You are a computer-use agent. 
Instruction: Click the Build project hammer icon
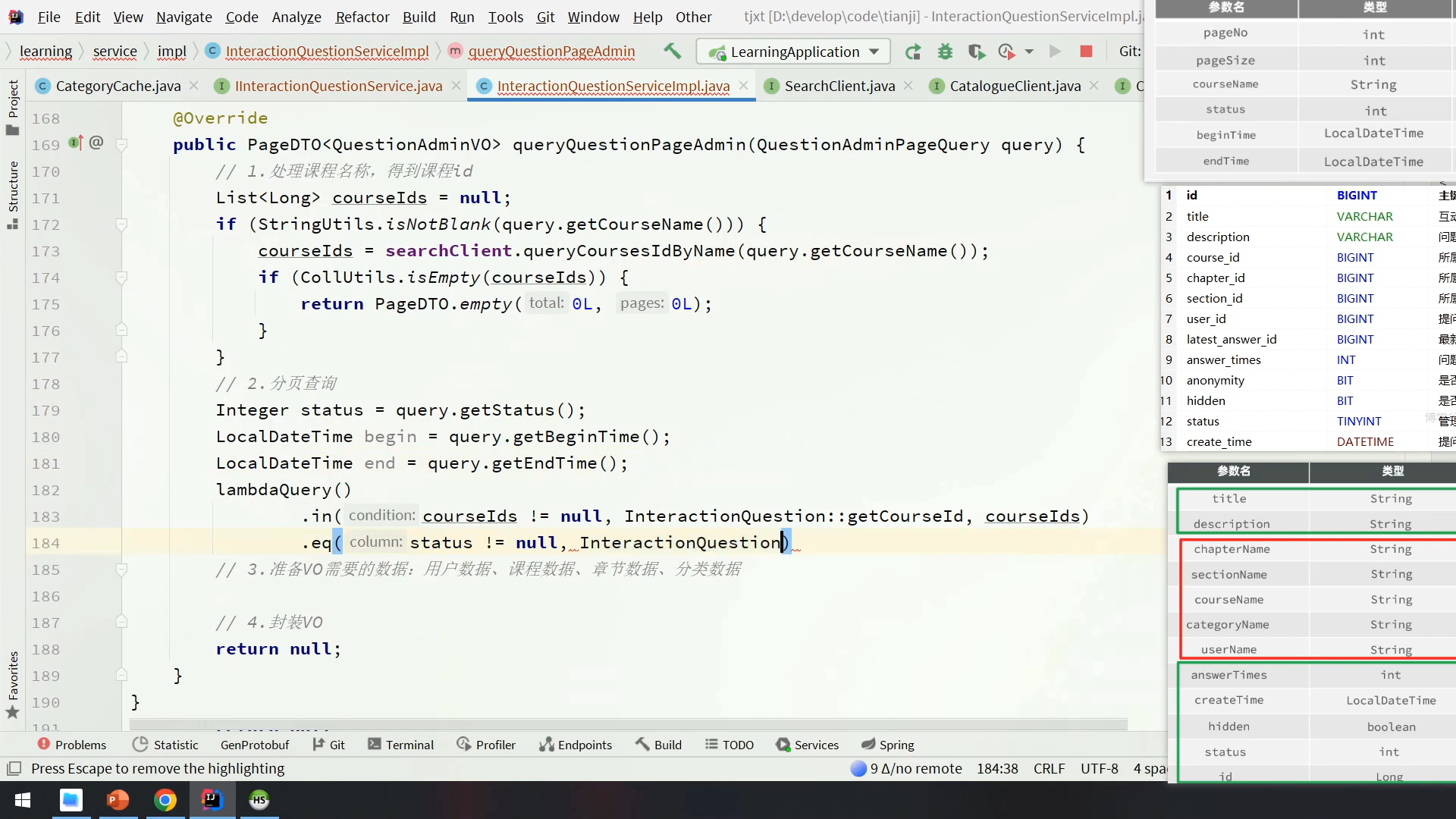672,52
